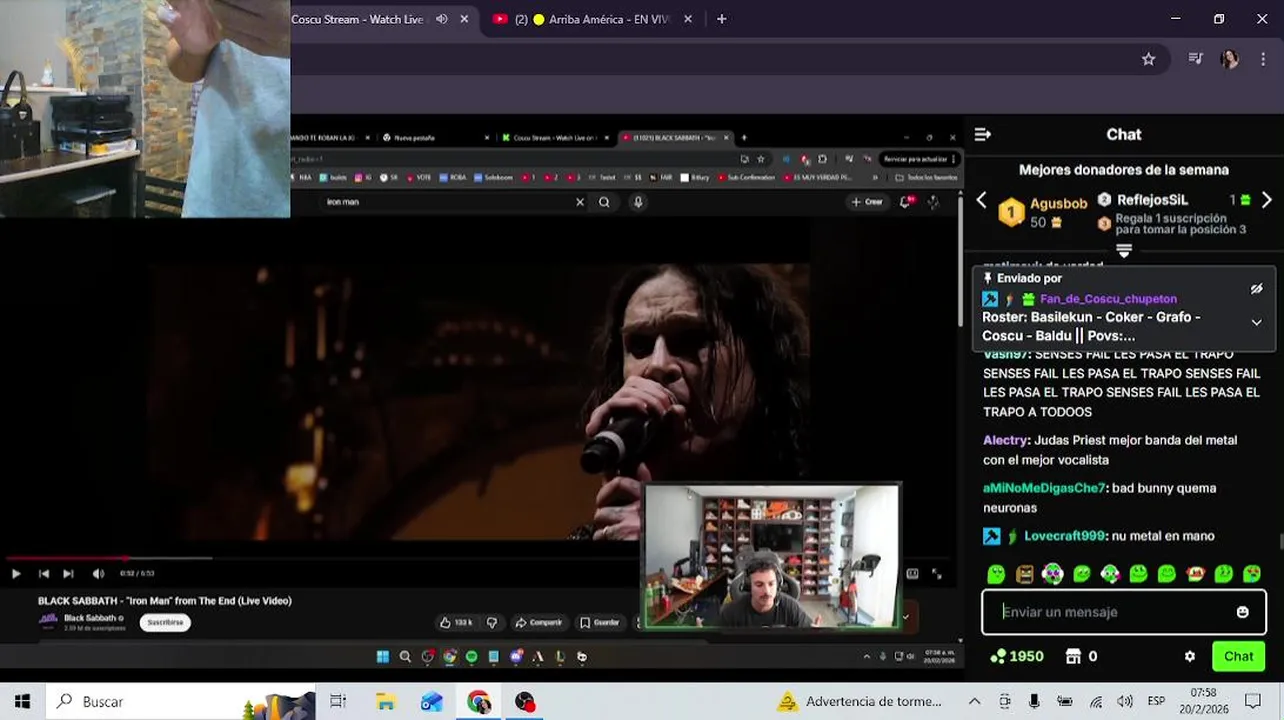
Task: Click the Suscribirse button under the video
Action: (x=165, y=622)
